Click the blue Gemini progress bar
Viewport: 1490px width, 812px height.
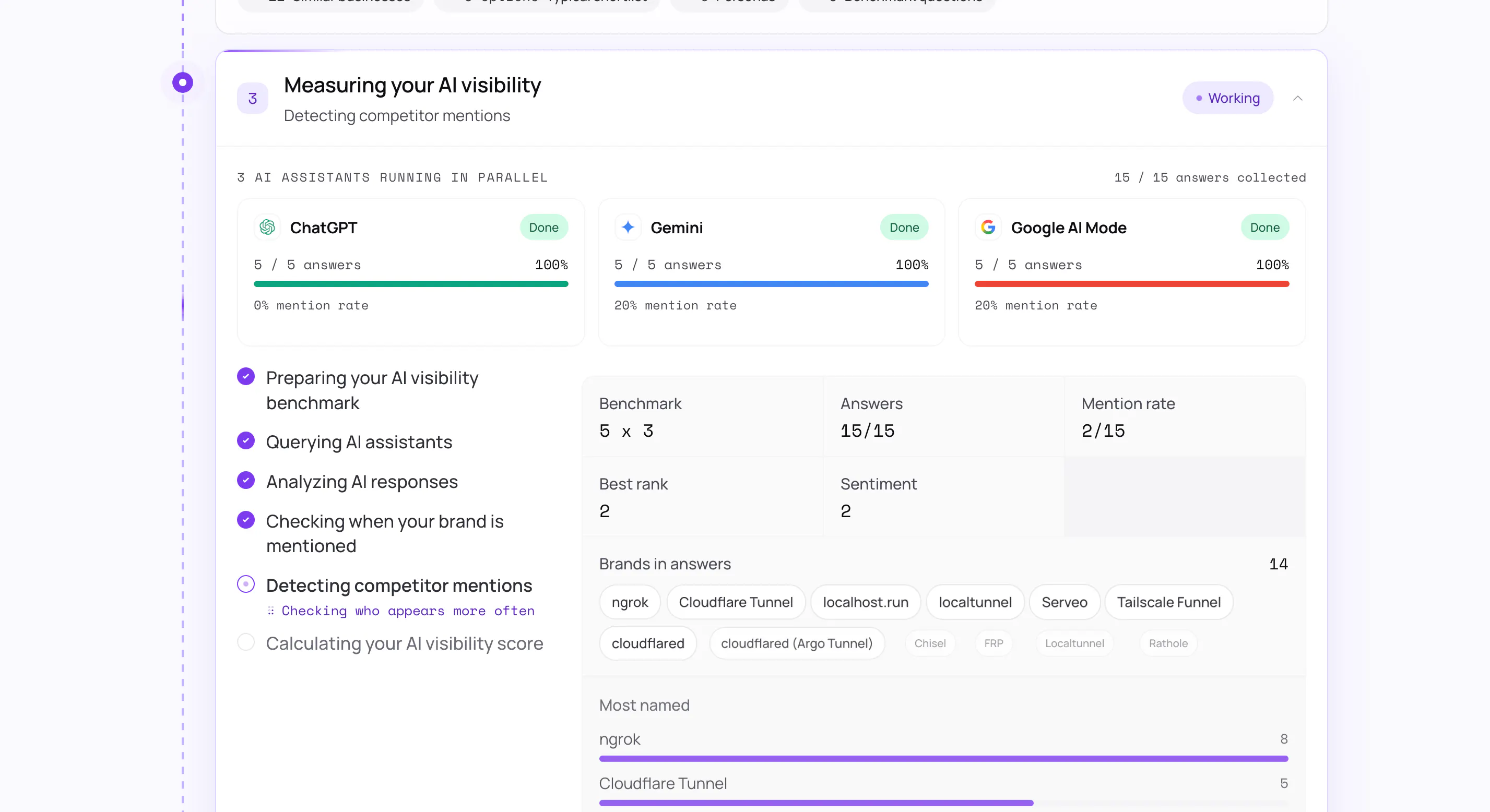tap(771, 284)
